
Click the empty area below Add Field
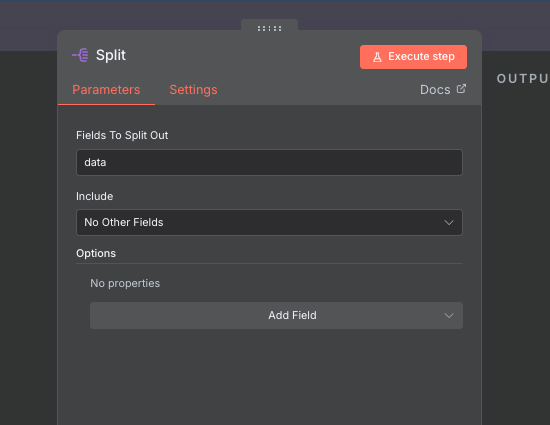coord(269,377)
